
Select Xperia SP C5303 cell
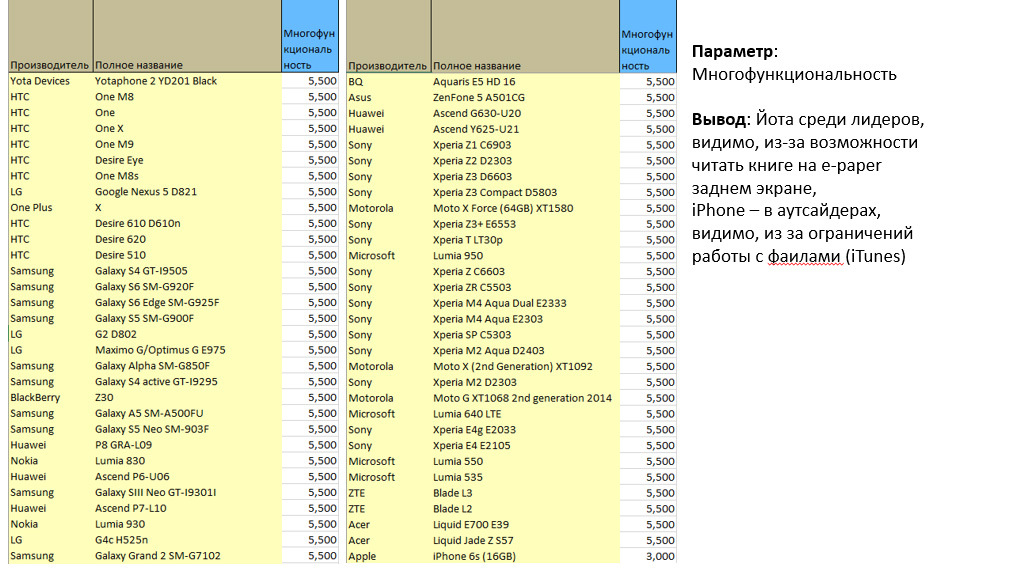point(525,335)
